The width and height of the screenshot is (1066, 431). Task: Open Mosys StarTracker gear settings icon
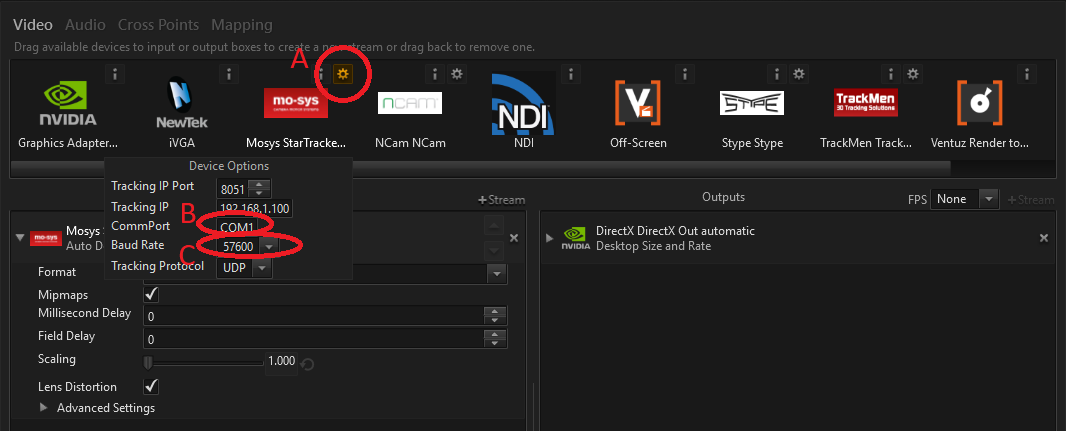[342, 74]
